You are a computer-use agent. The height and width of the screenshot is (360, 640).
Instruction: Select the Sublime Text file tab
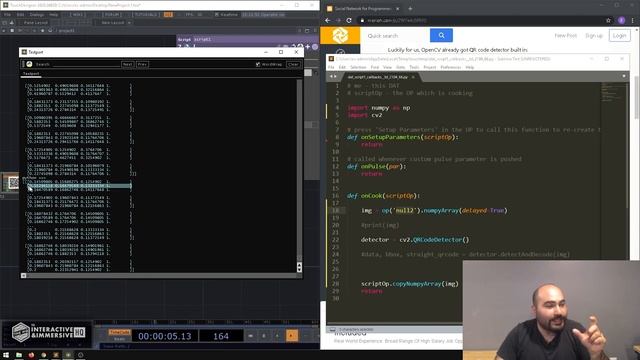pos(378,77)
